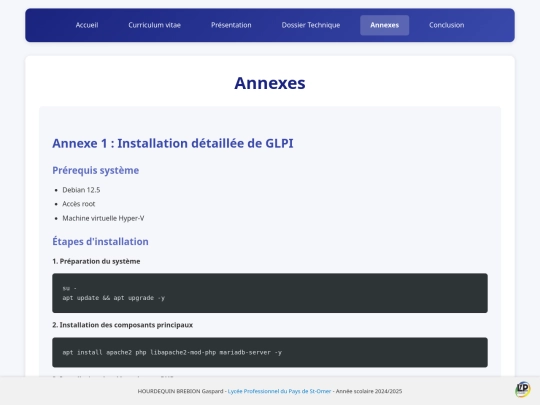Image resolution: width=540 pixels, height=405 pixels.
Task: Click the HOURDEQUIN BREBION Gaspard footer text
Action: tap(180, 391)
